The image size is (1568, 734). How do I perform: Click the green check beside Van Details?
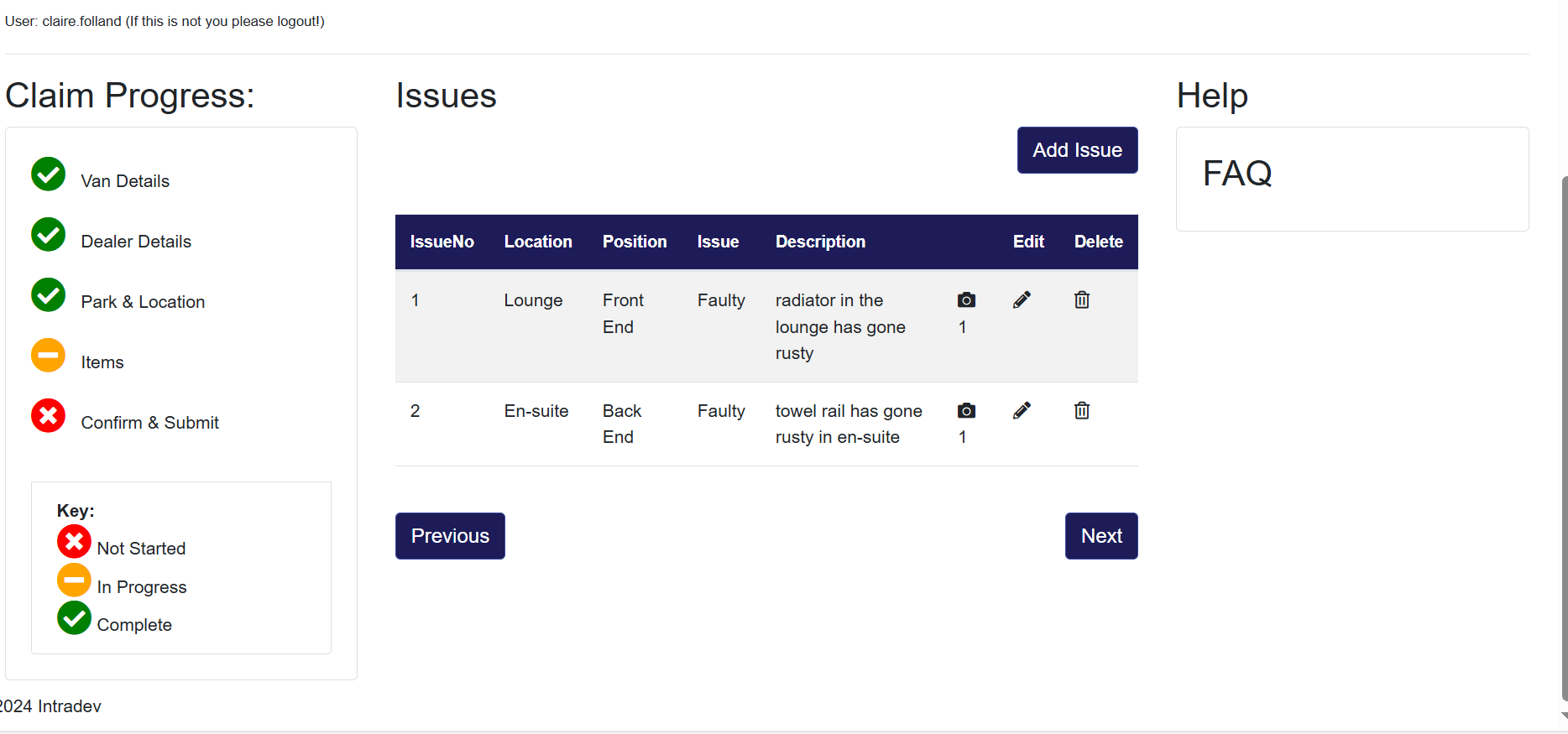pyautogui.click(x=49, y=174)
